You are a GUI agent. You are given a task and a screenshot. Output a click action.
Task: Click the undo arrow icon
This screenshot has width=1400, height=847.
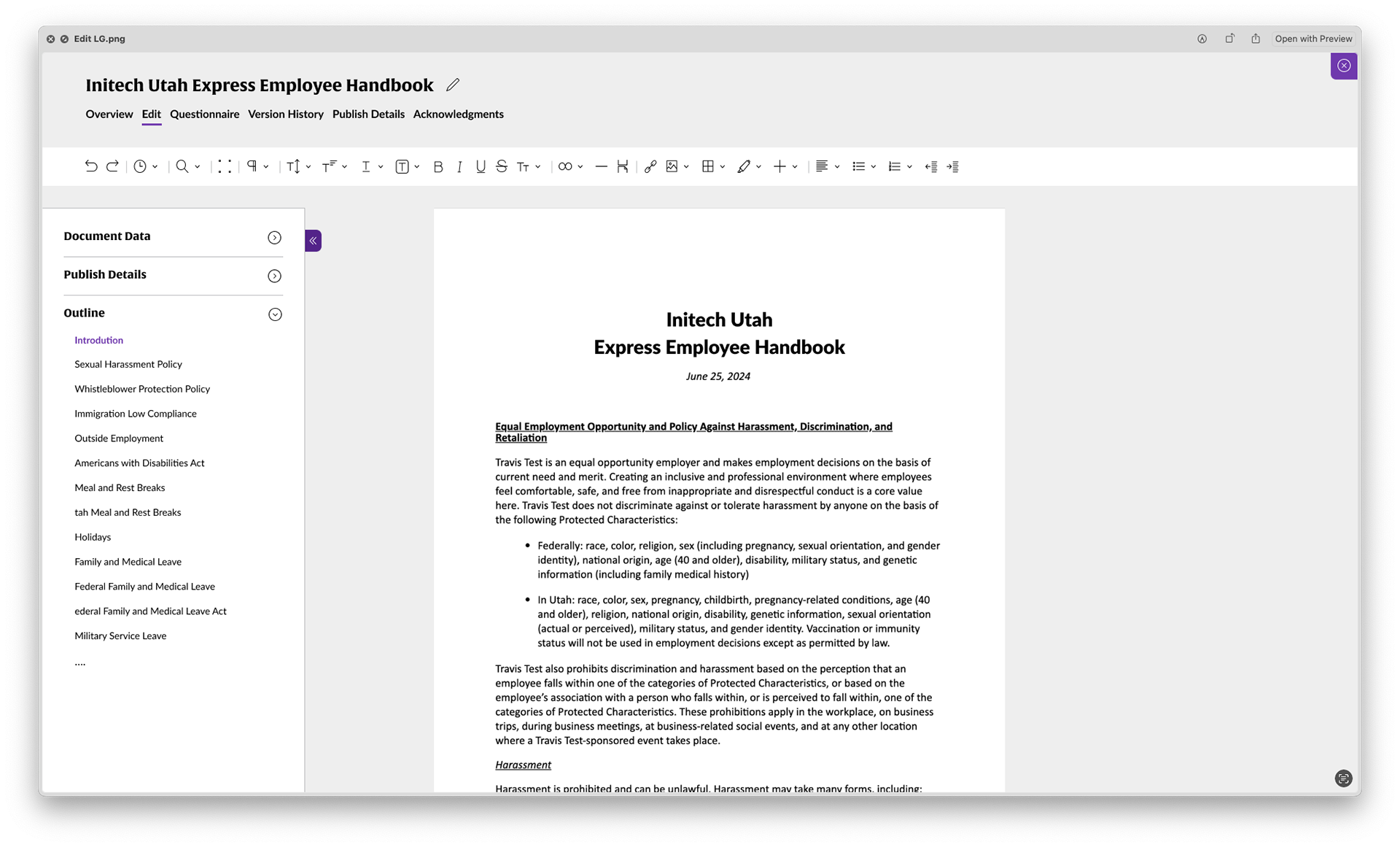[91, 166]
